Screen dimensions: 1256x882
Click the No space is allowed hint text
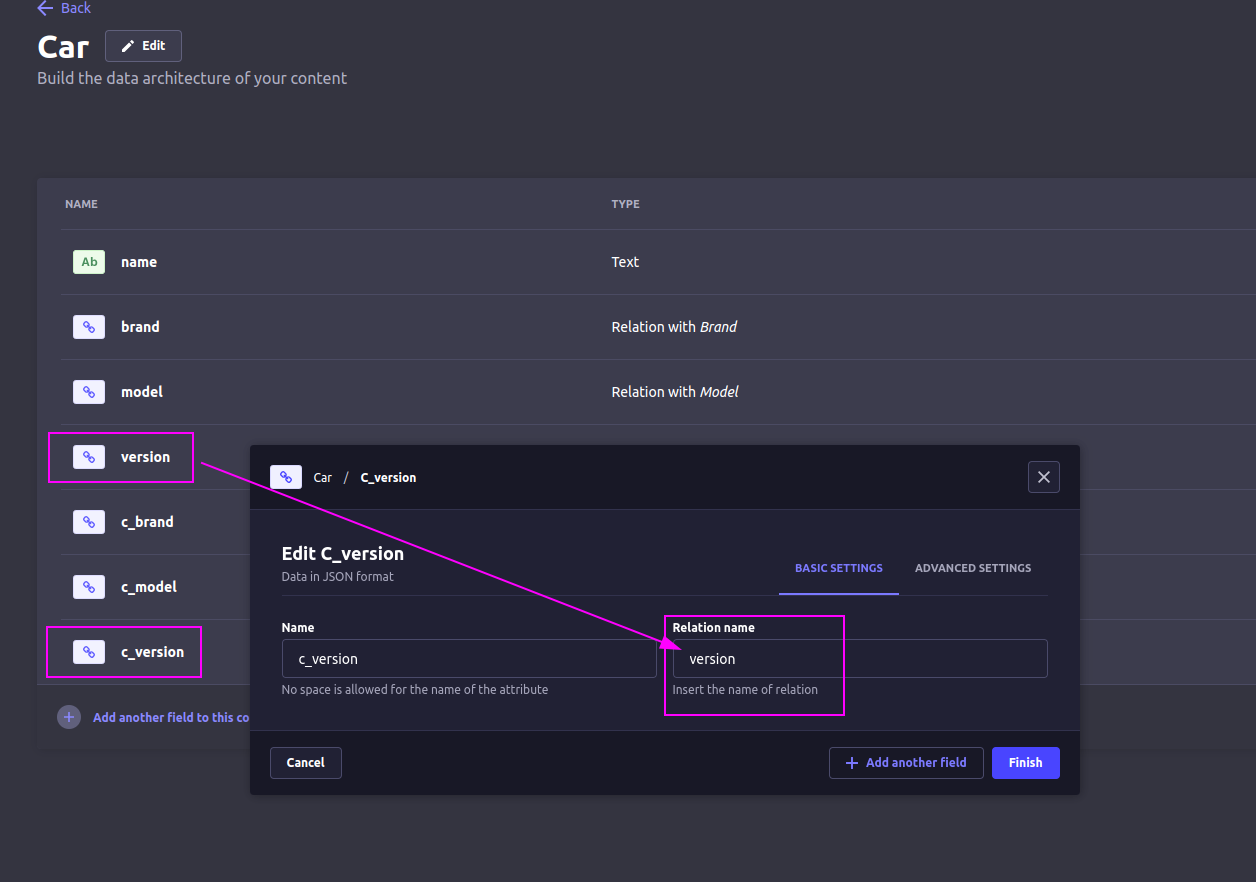coord(415,690)
